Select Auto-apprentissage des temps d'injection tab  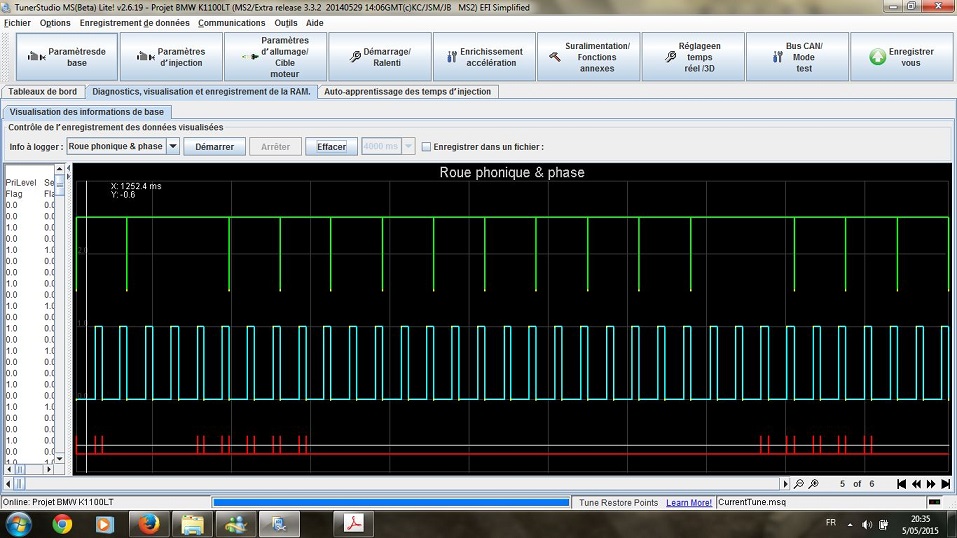pyautogui.click(x=408, y=91)
